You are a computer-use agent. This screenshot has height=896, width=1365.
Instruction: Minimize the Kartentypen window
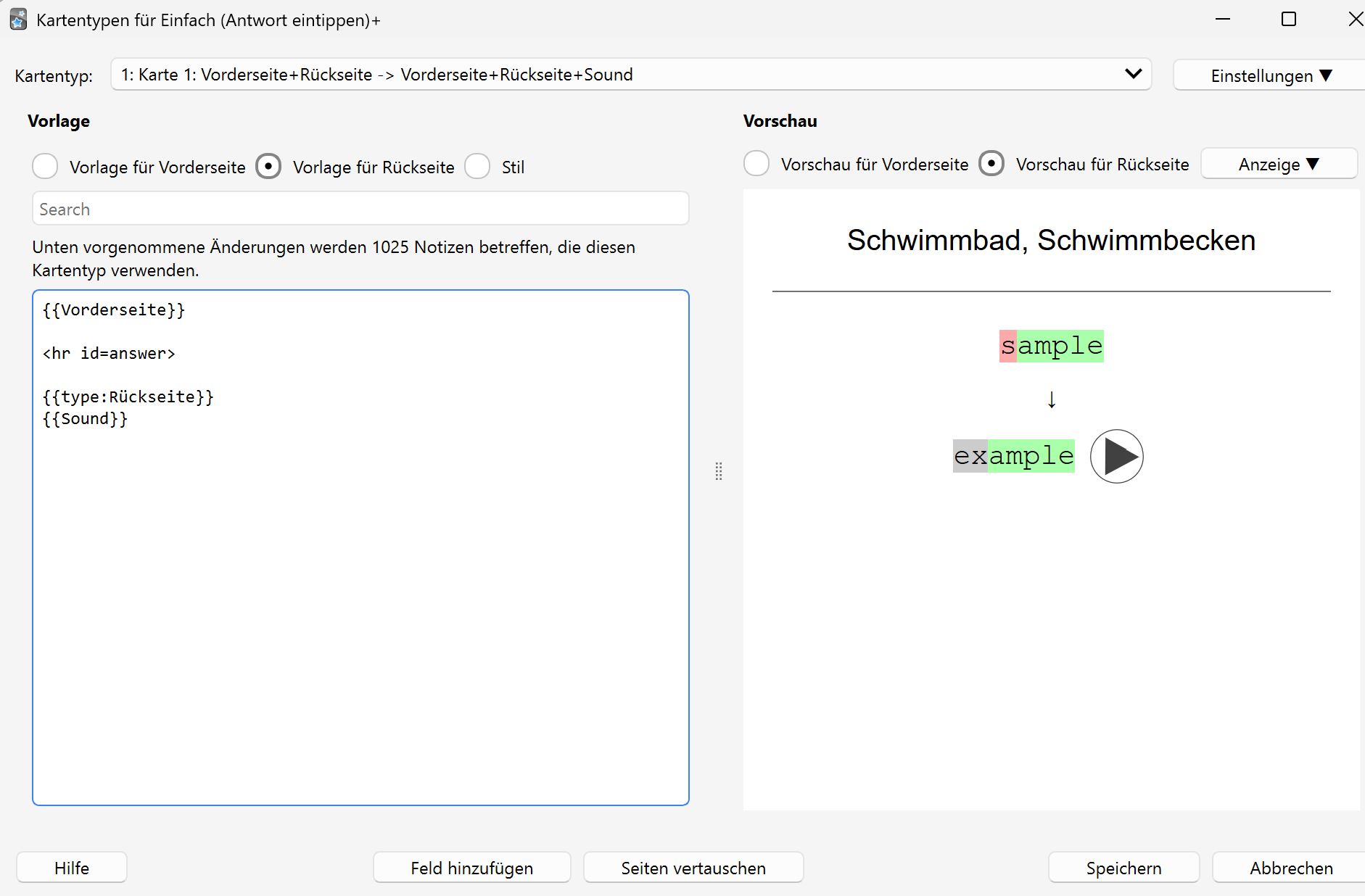click(1223, 19)
